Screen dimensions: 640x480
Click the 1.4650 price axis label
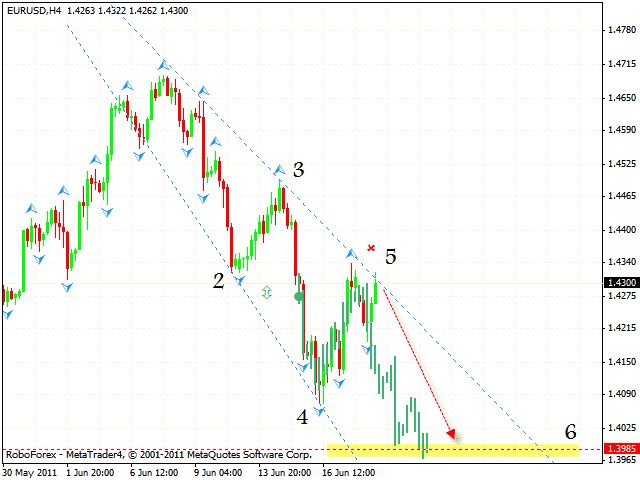coord(622,98)
